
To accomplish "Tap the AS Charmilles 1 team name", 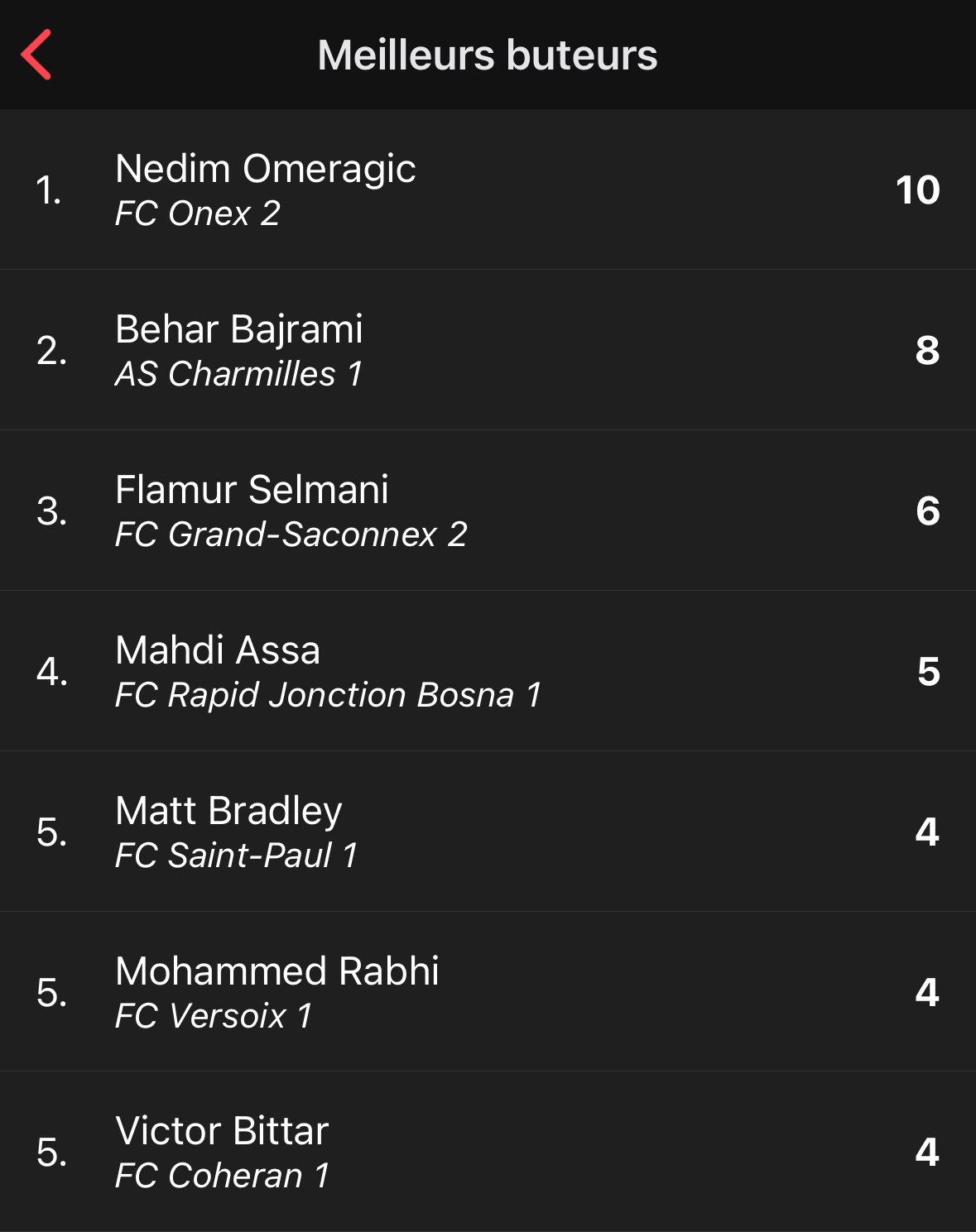I will (x=238, y=374).
